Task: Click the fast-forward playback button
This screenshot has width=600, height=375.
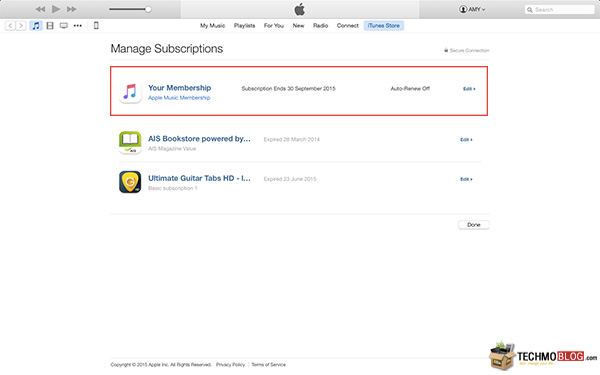Action: pos(71,9)
